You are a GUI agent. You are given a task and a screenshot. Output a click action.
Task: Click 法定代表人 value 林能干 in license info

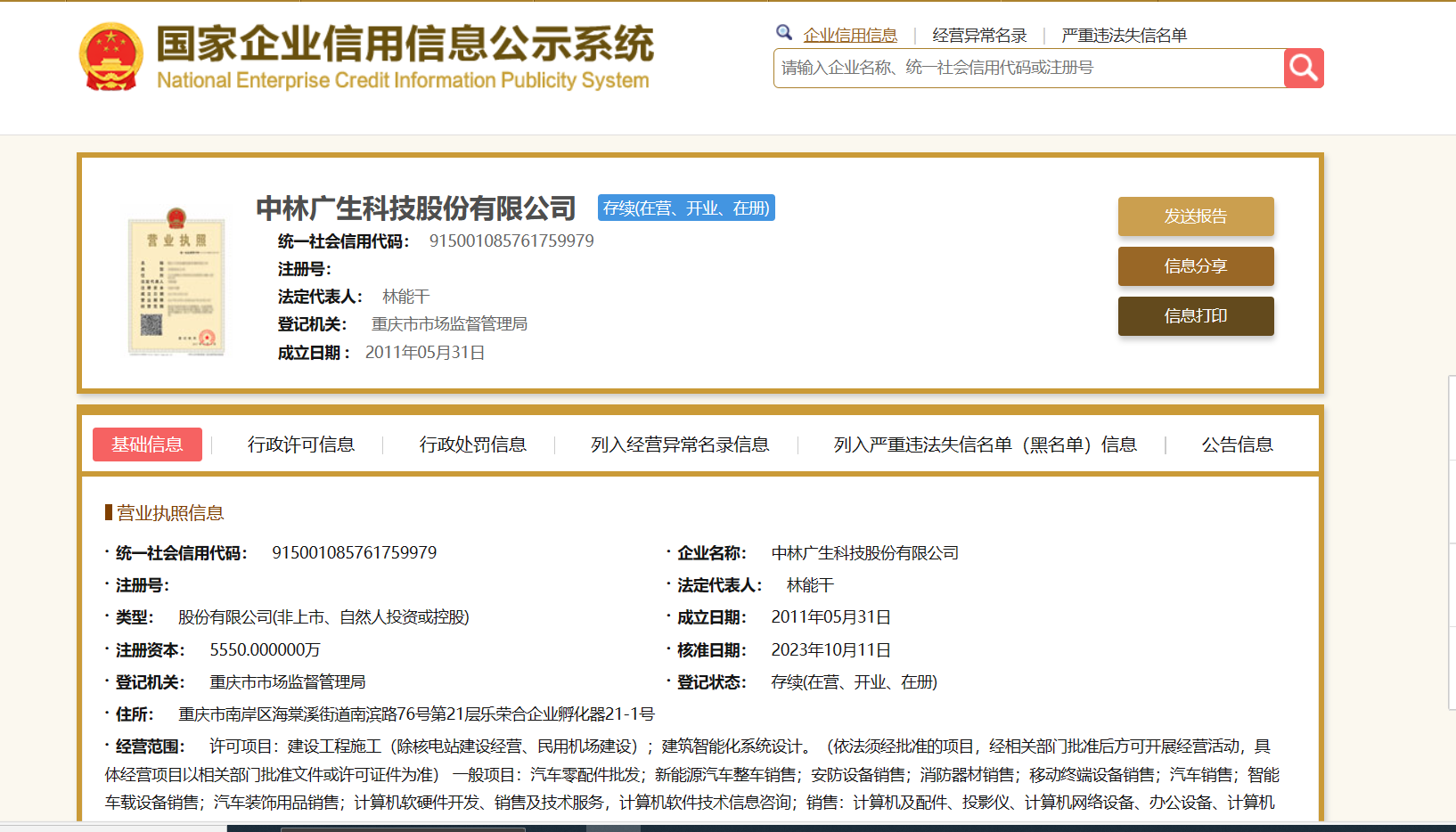pyautogui.click(x=811, y=585)
